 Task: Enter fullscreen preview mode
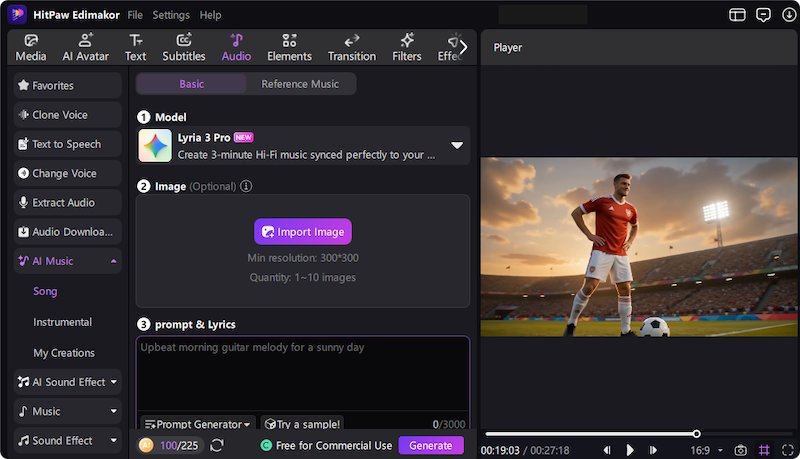[788, 450]
